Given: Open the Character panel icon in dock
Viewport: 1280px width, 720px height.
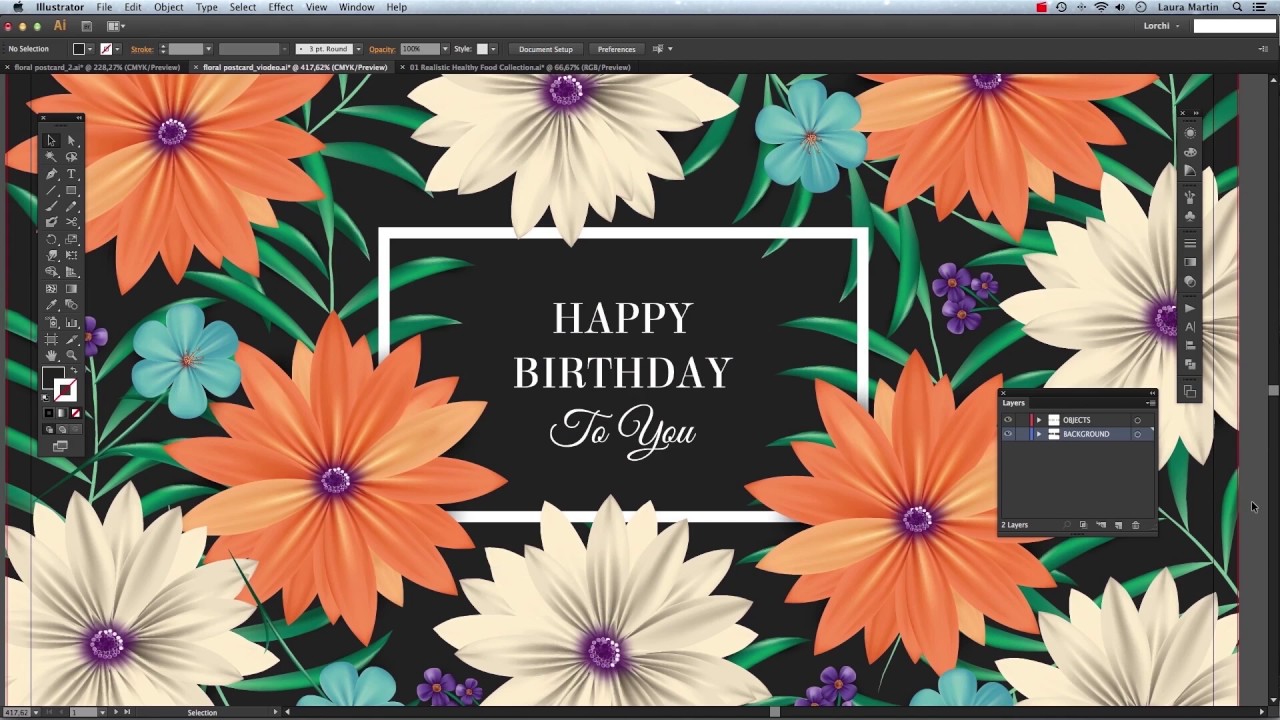Looking at the screenshot, I should 1190,327.
